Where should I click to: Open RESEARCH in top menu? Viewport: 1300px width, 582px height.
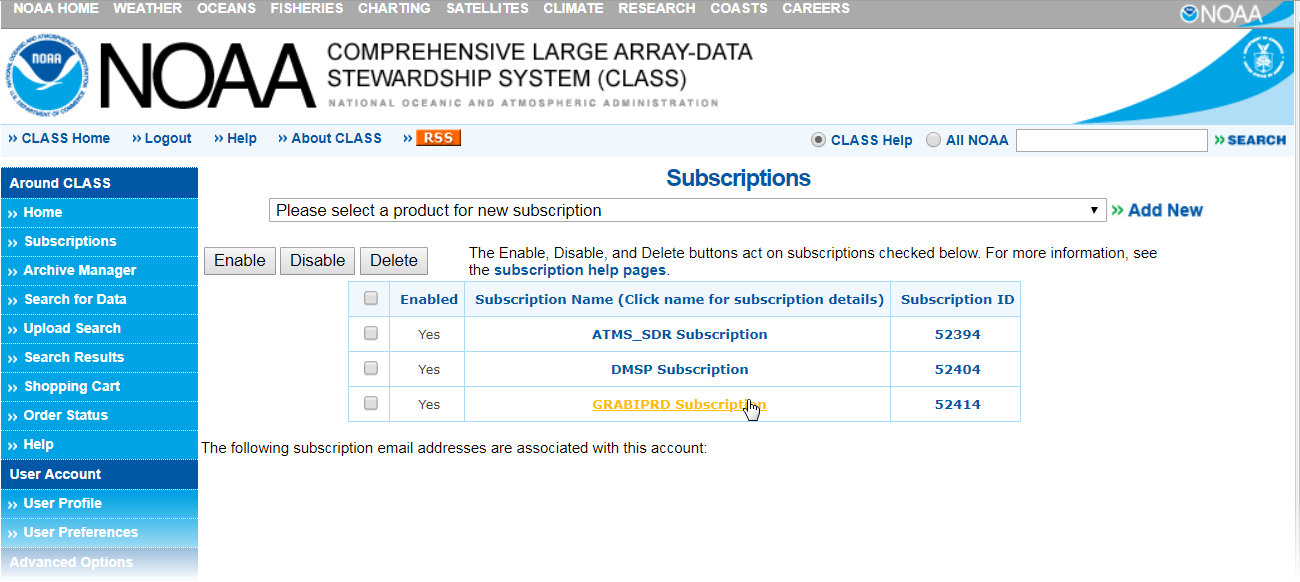657,8
